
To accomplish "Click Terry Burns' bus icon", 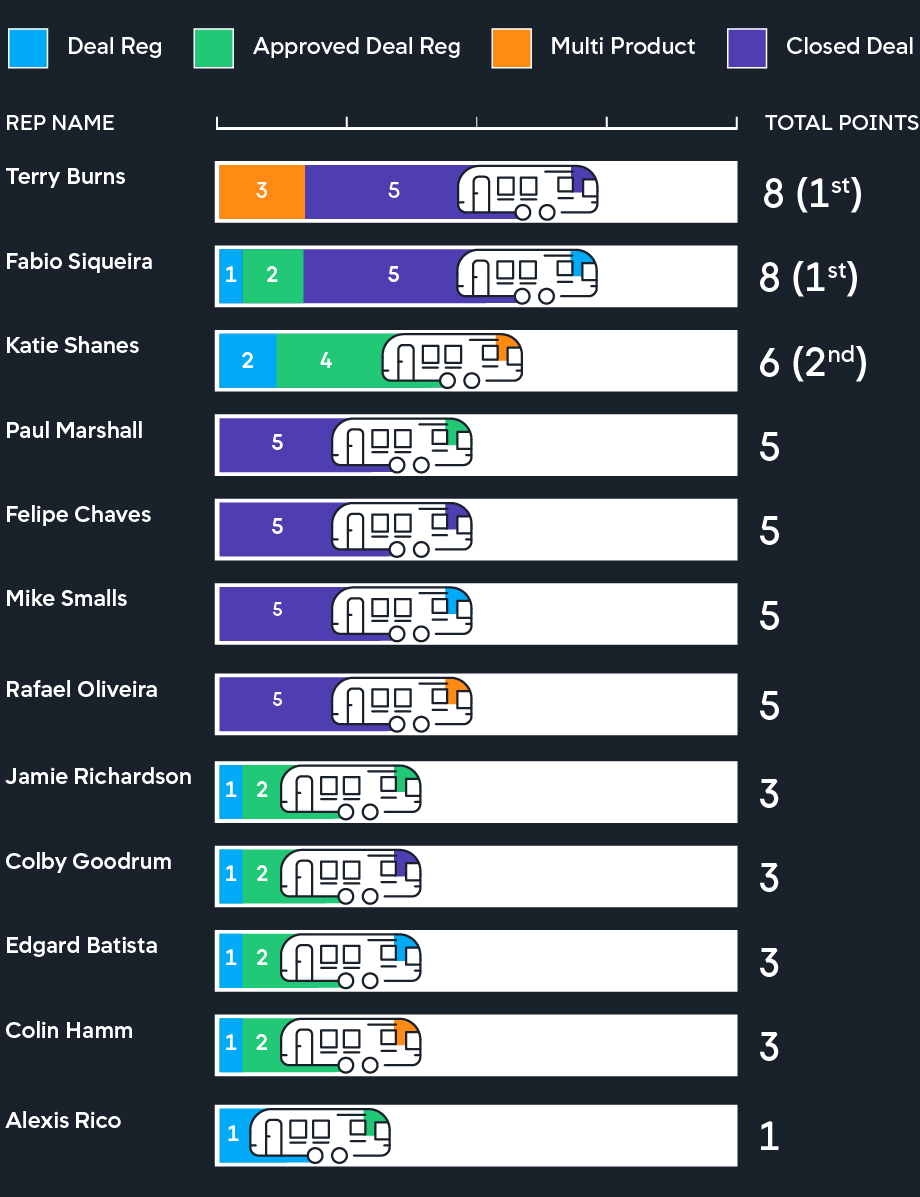I will tap(527, 190).
